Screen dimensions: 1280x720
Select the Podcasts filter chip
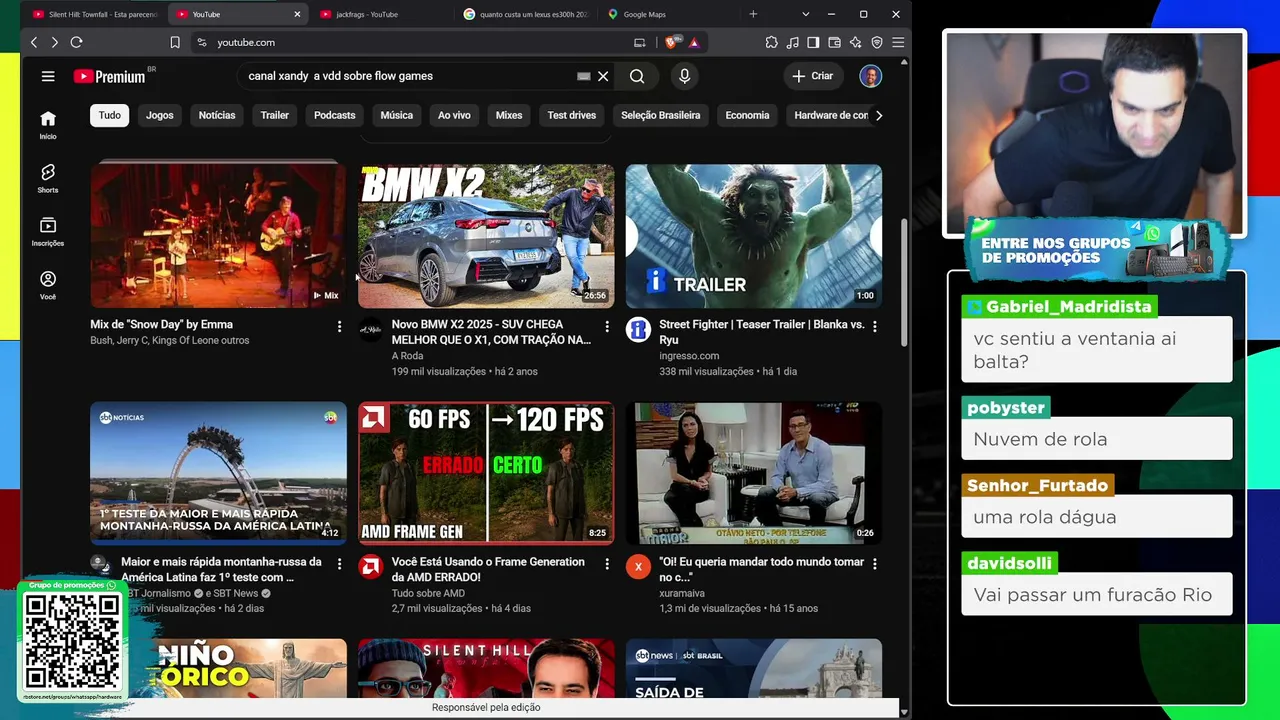pos(335,115)
